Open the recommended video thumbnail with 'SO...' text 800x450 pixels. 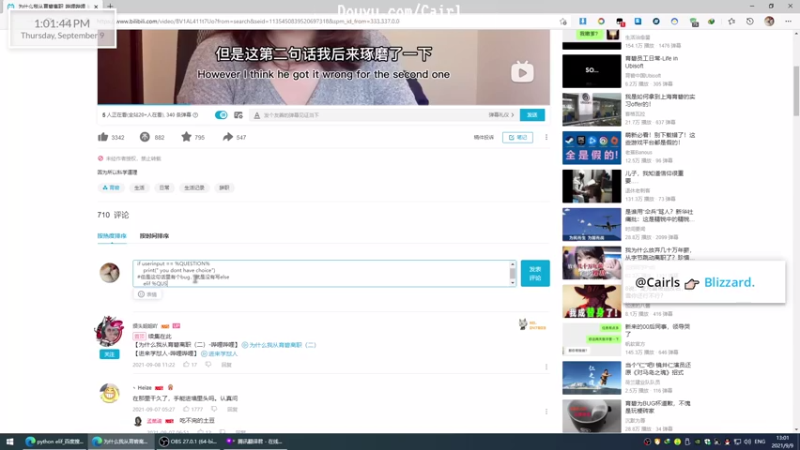(591, 71)
